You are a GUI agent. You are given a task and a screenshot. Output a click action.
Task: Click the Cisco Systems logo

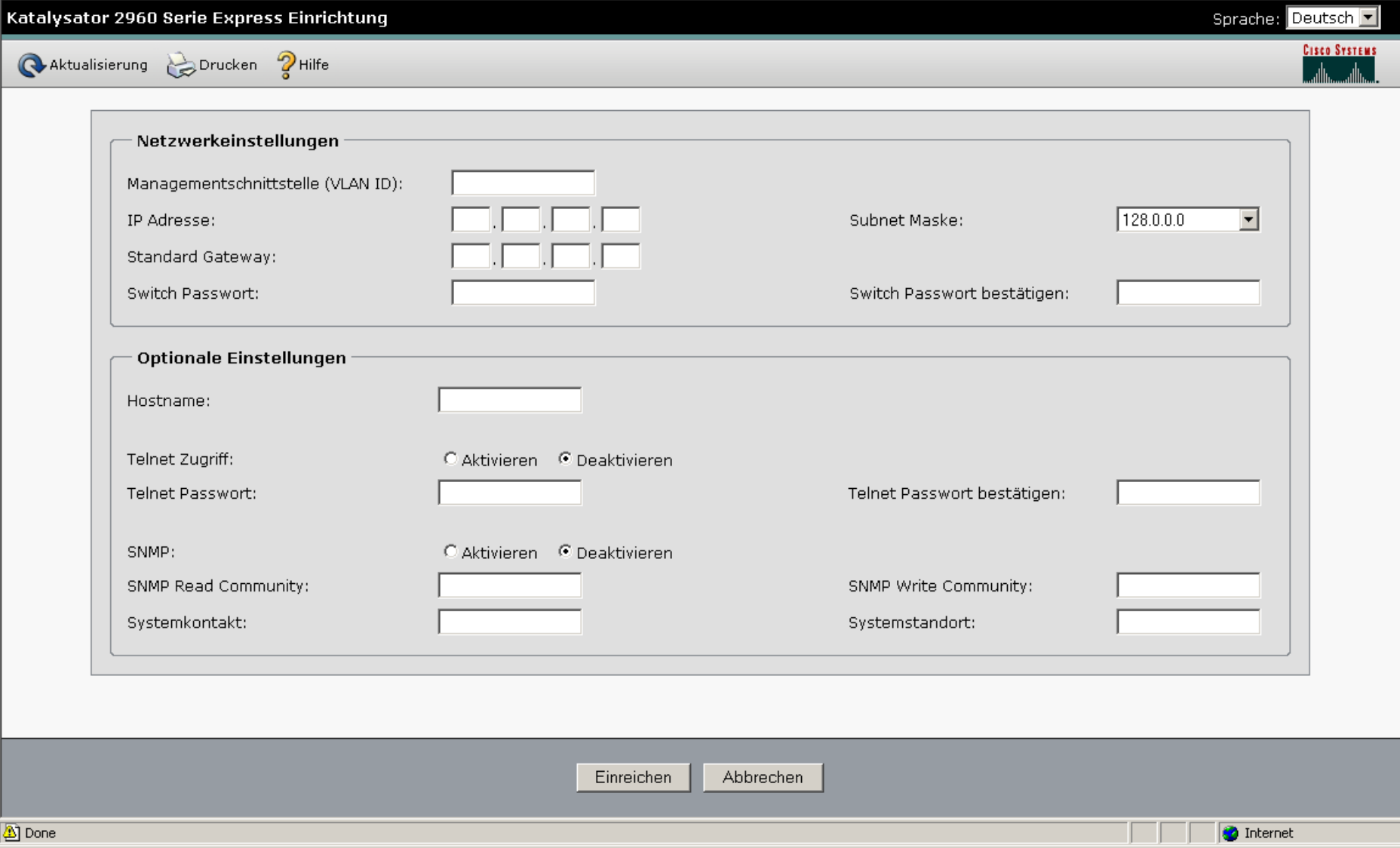pyautogui.click(x=1340, y=63)
